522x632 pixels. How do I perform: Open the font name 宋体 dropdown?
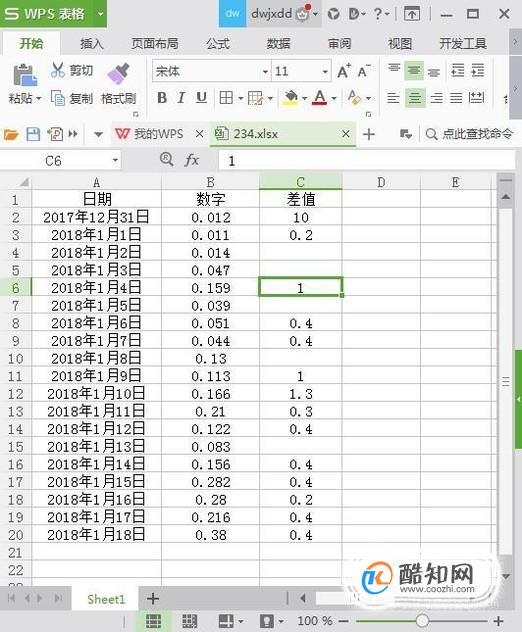(x=265, y=72)
